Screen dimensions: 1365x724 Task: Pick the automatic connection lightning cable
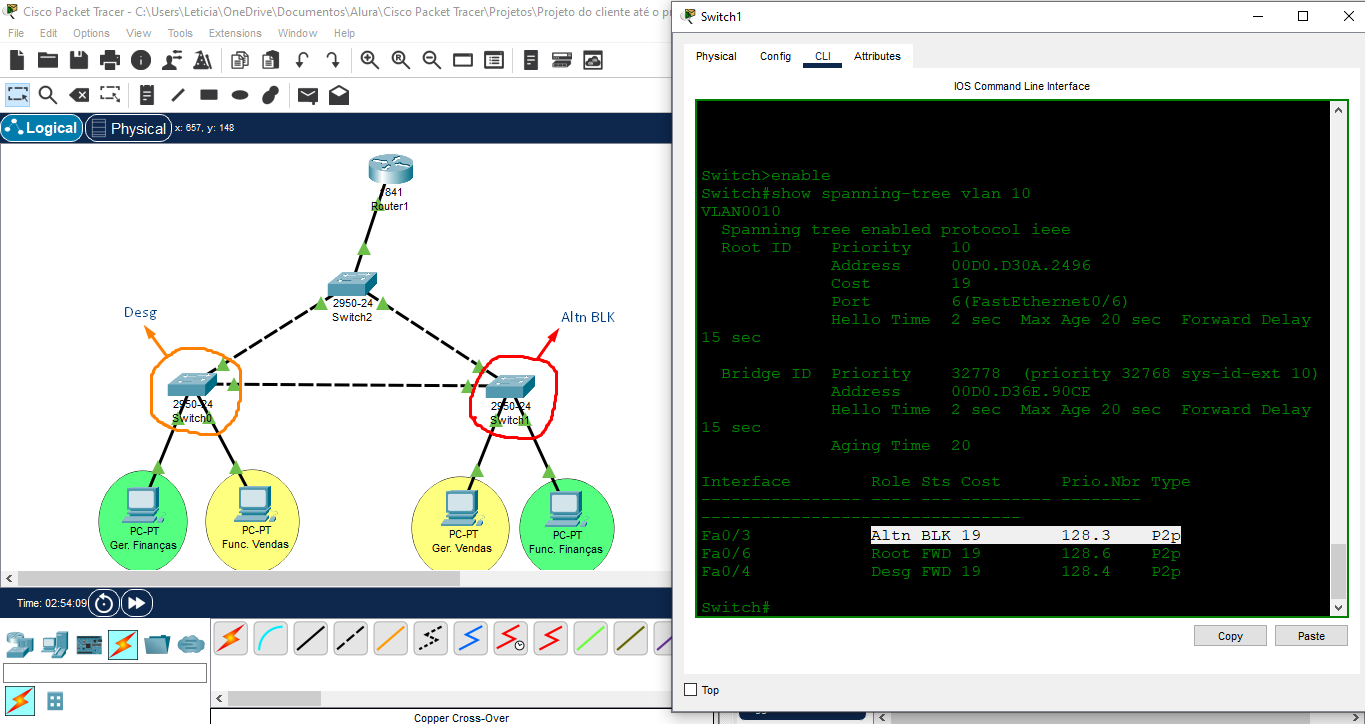pyautogui.click(x=230, y=638)
